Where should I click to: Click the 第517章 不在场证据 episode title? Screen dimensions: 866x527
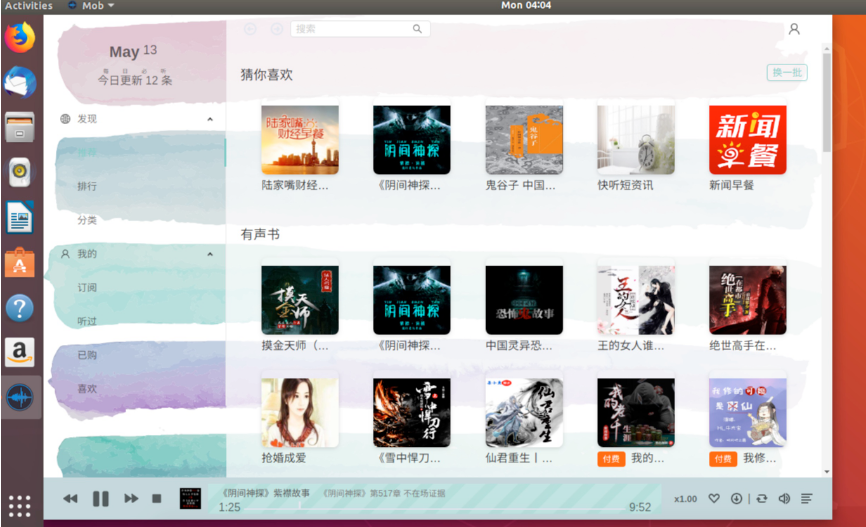(x=384, y=493)
